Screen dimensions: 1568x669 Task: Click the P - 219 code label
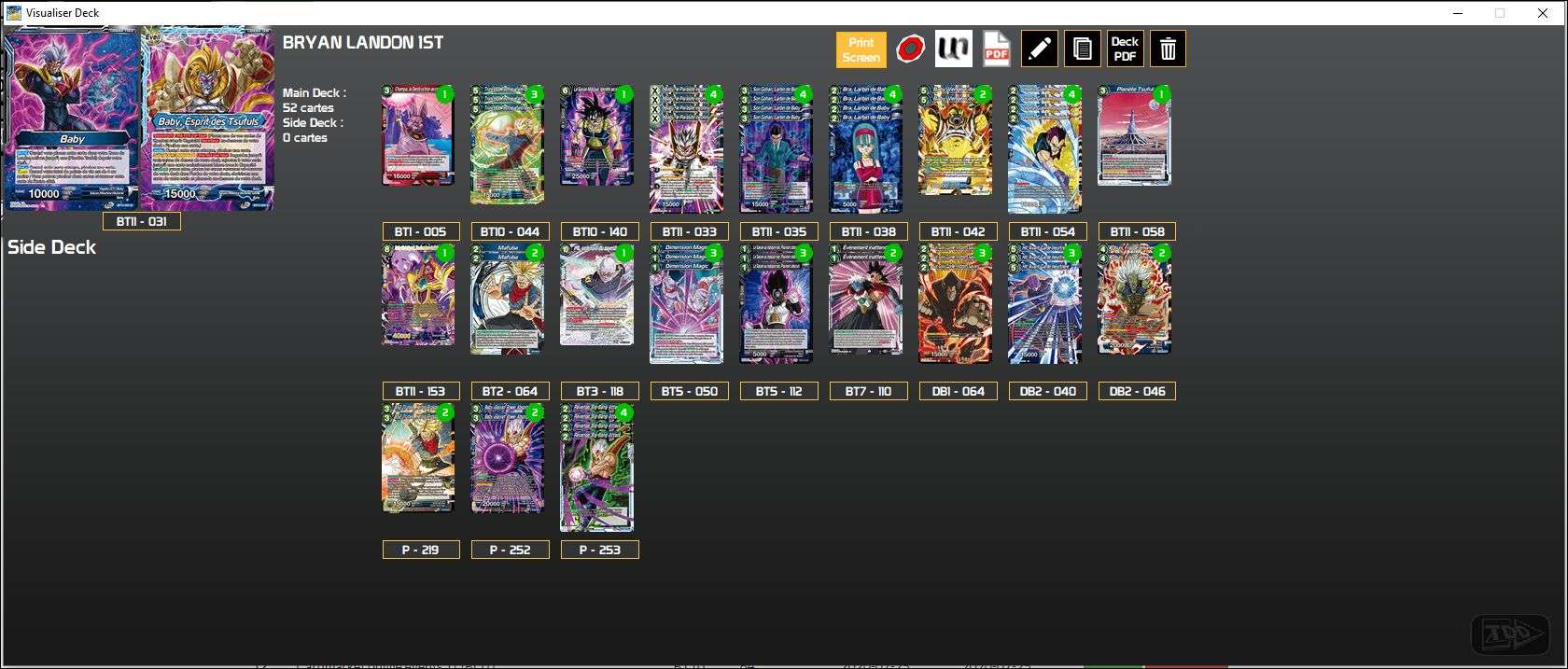click(x=421, y=550)
